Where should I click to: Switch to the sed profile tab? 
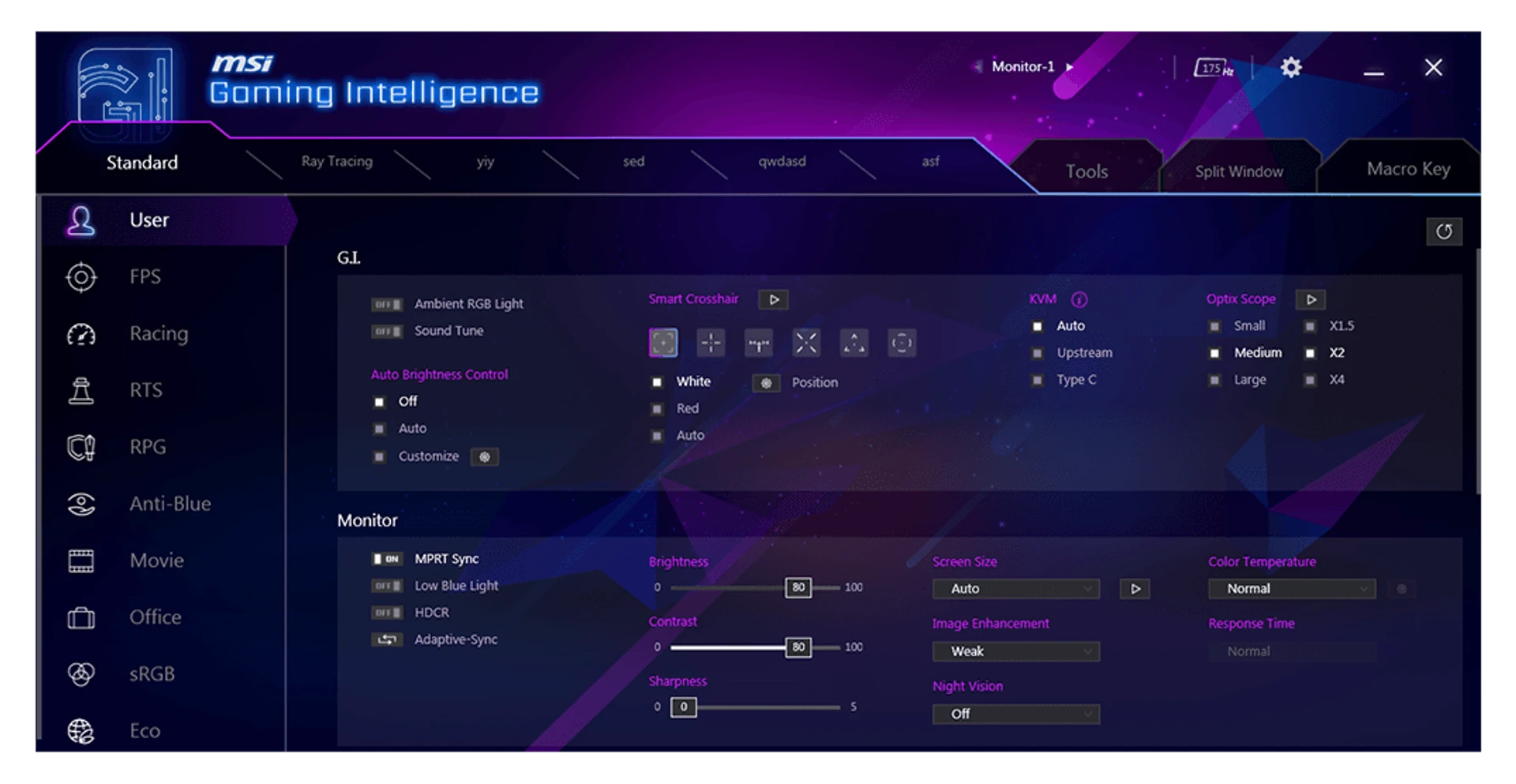pos(633,162)
